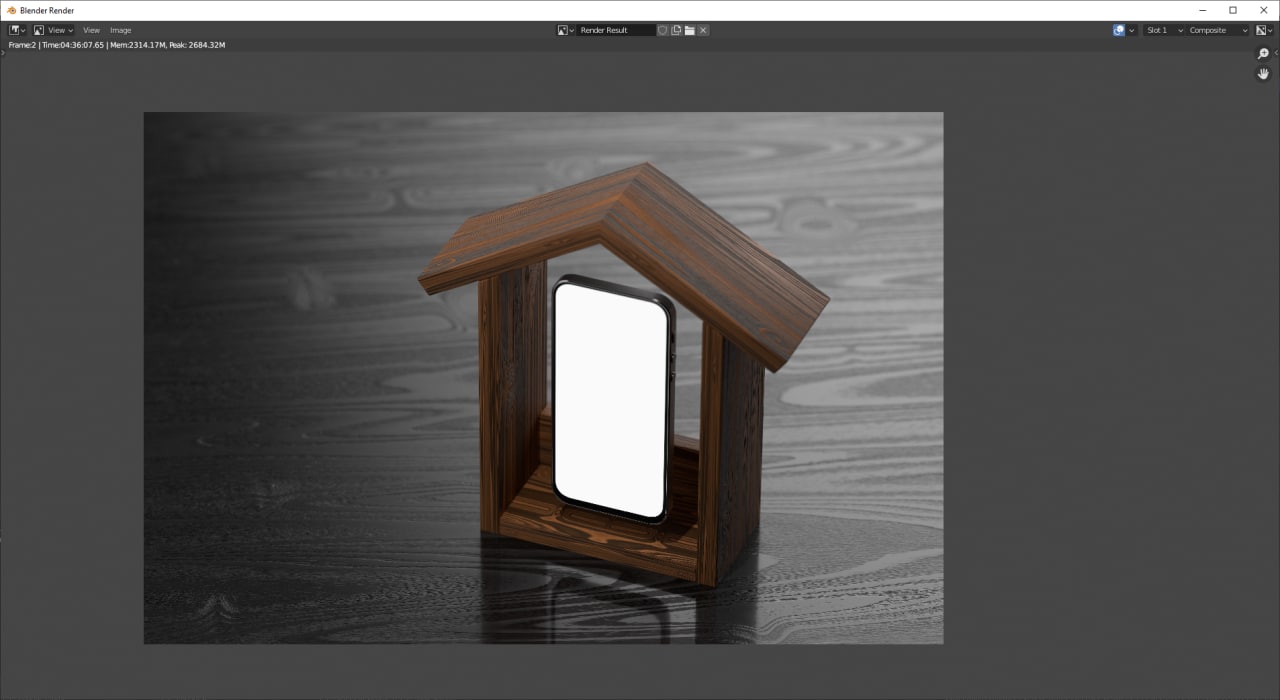This screenshot has width=1280, height=700.
Task: Open the View menu
Action: (91, 30)
